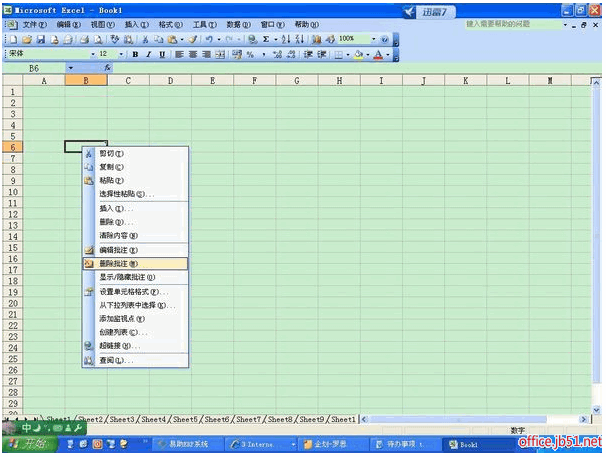Image resolution: width=606 pixels, height=457 pixels.
Task: Choose 显示/隐藏批注 in the context menu
Action: [x=135, y=277]
